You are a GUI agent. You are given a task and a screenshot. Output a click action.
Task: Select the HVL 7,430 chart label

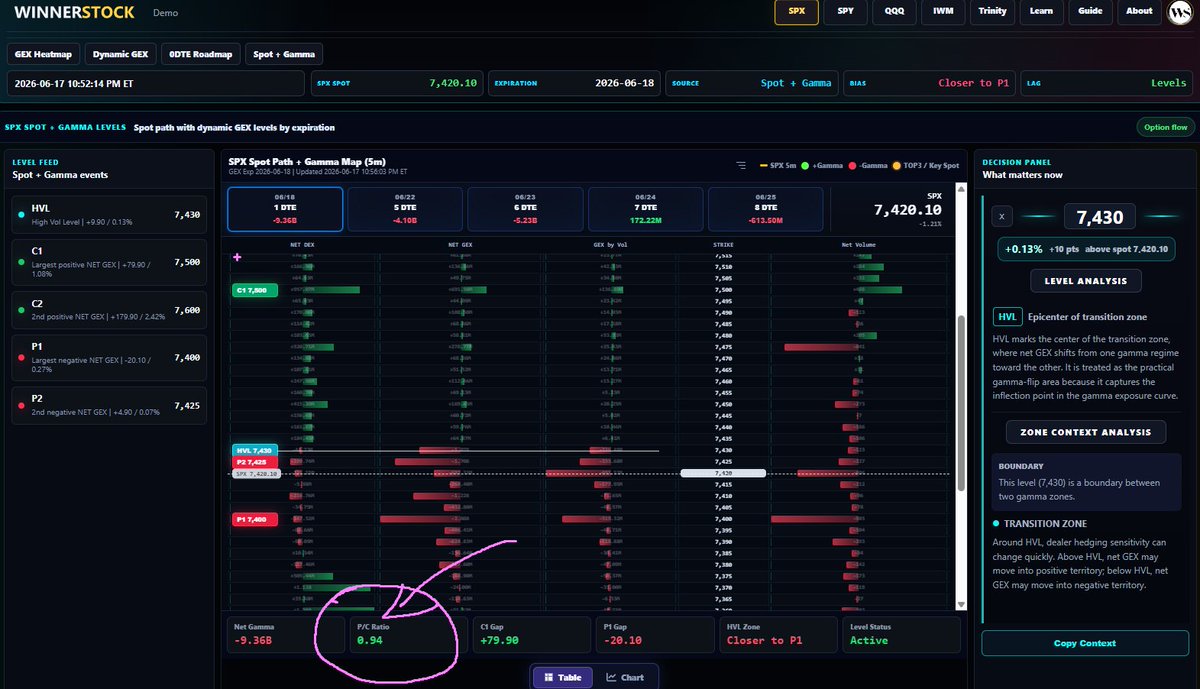click(254, 451)
